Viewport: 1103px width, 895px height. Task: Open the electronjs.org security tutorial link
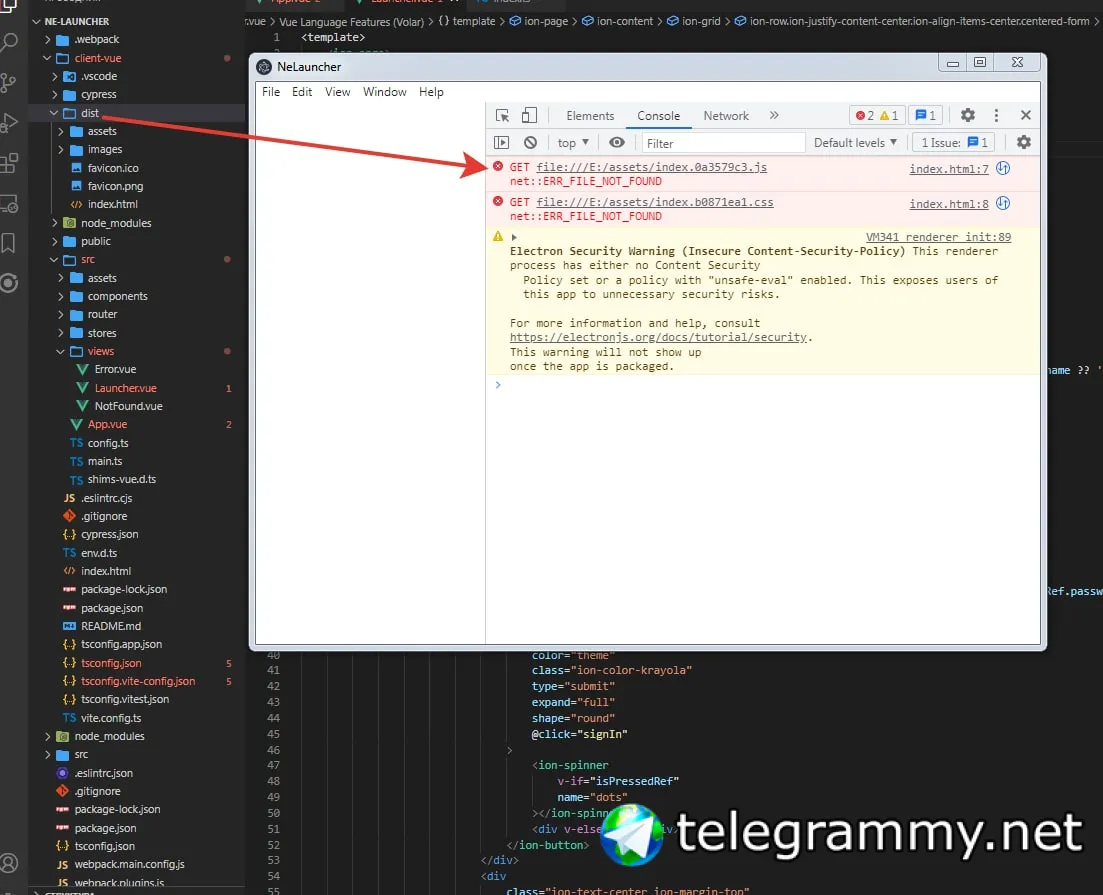(x=658, y=337)
